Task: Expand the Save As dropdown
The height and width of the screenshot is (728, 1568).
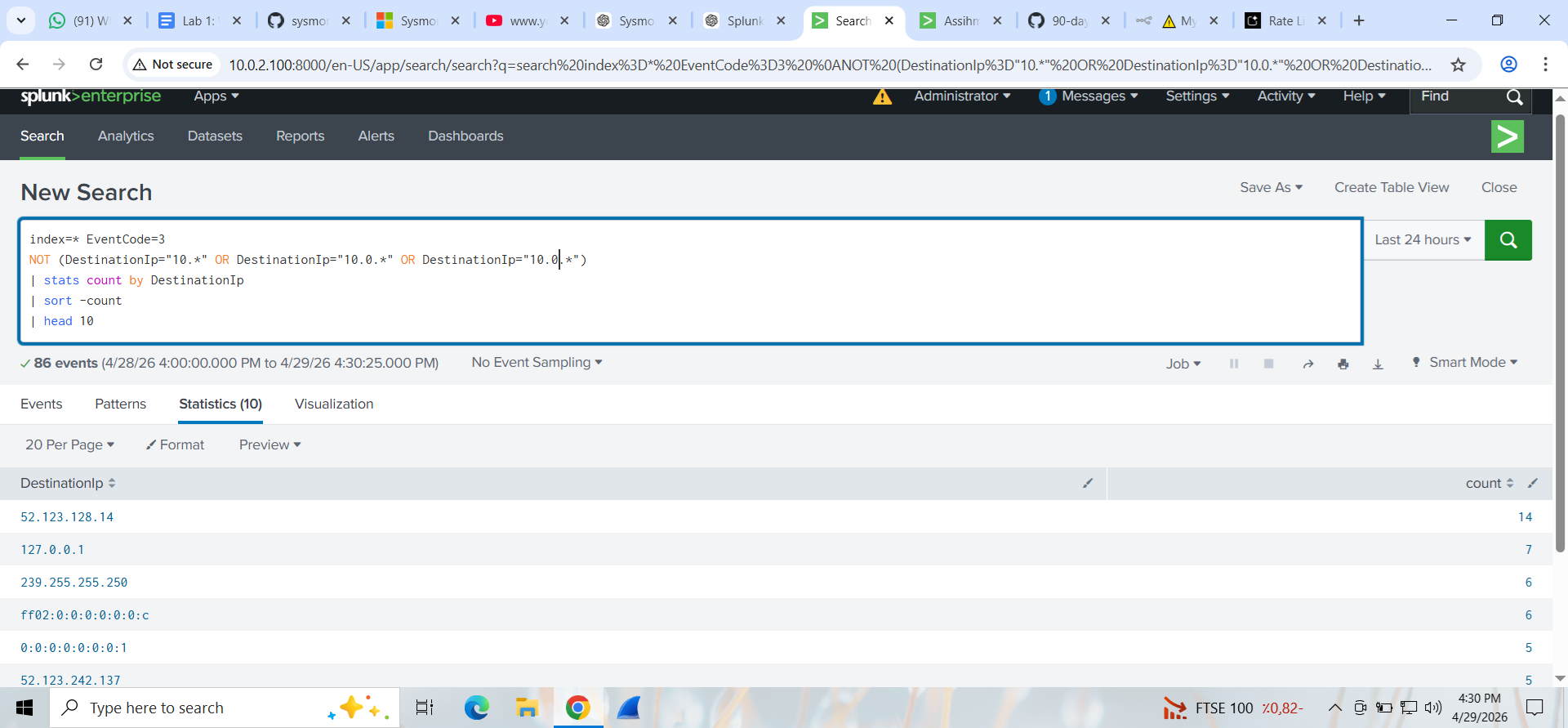Action: click(1271, 188)
